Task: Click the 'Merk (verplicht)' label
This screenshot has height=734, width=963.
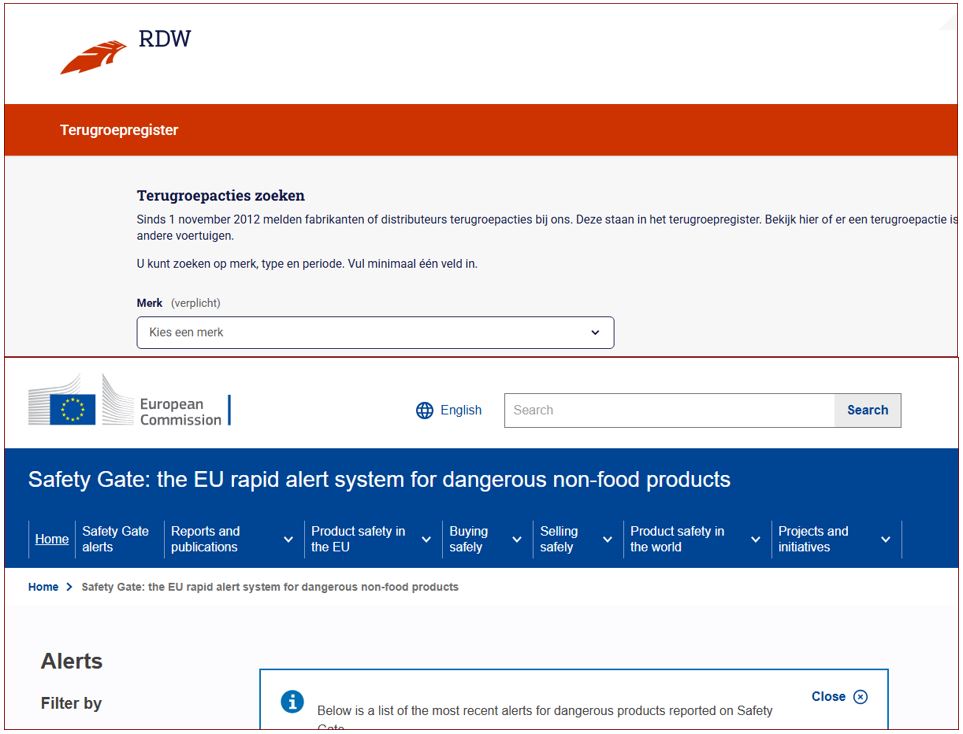Action: coord(178,303)
